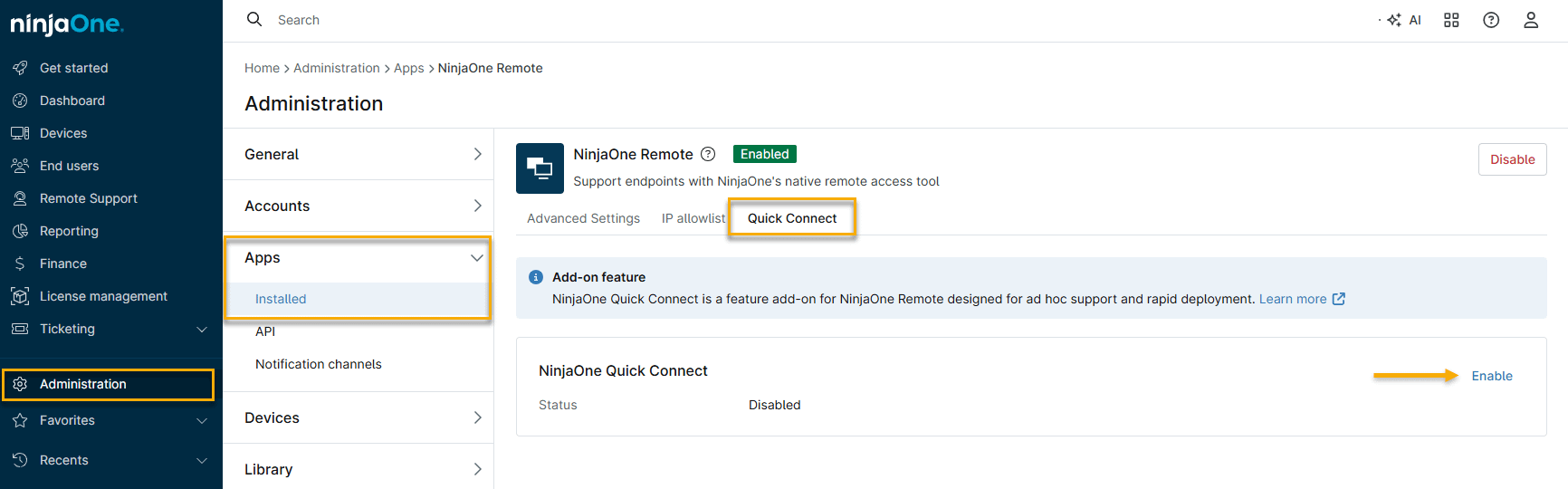This screenshot has width=1568, height=489.
Task: Open the user profile icon
Action: click(1531, 20)
